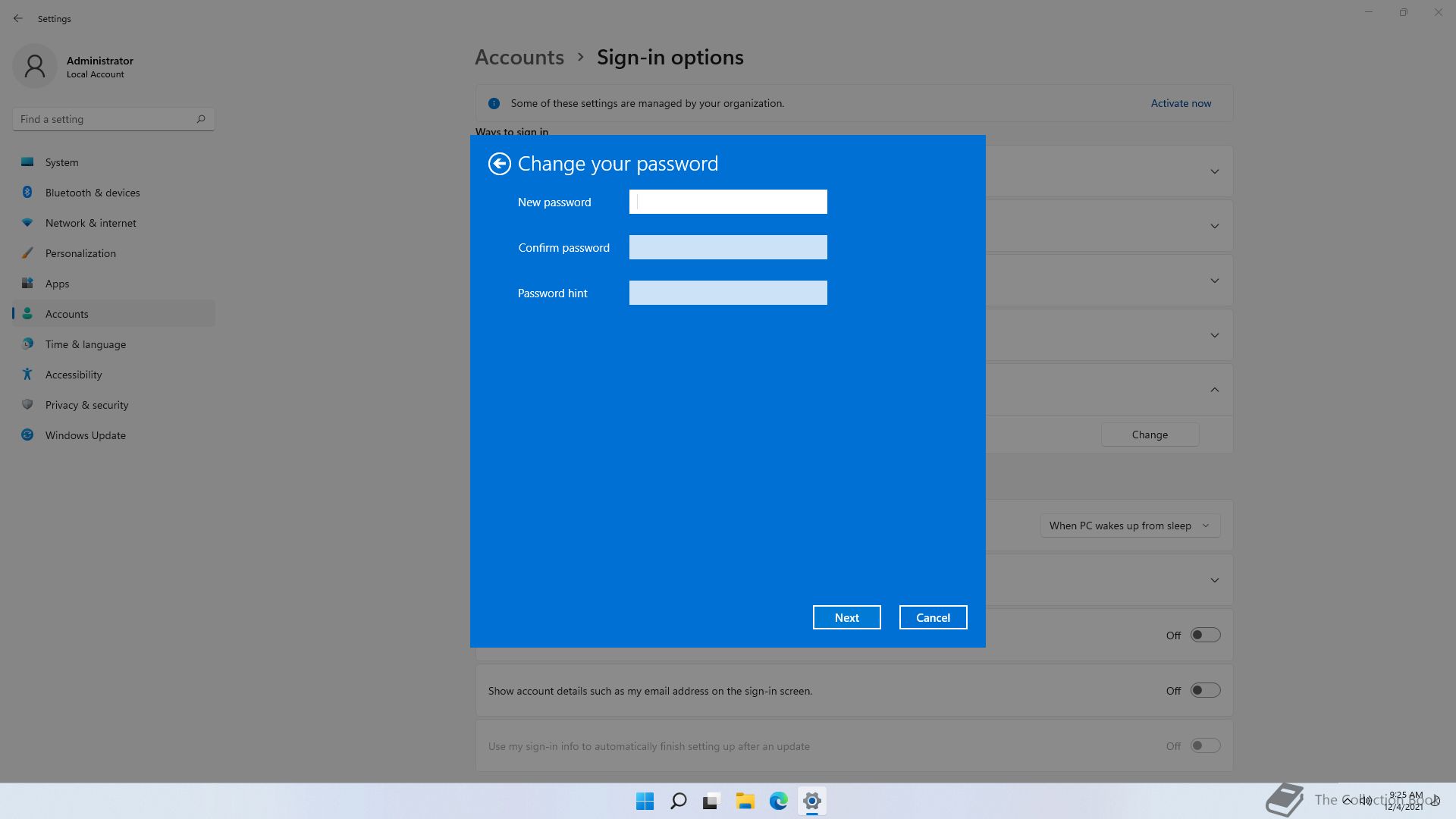Viewport: 1456px width, 819px height.
Task: Select Privacy & security in sidebar
Action: click(86, 405)
